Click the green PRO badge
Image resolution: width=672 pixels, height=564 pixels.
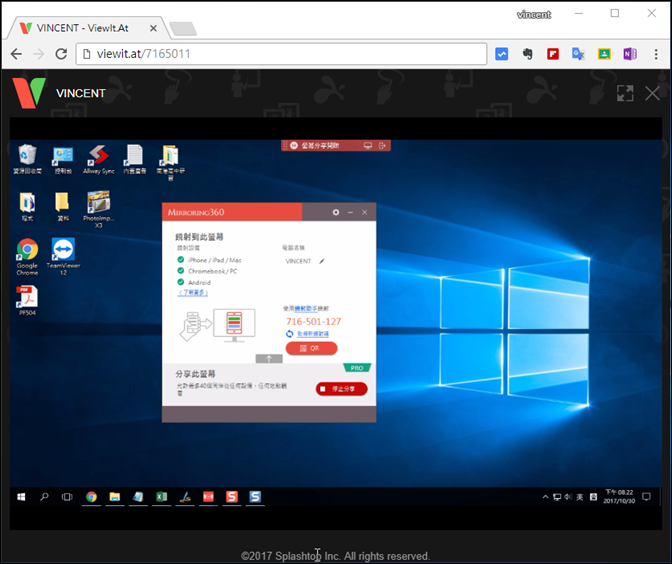(x=357, y=368)
